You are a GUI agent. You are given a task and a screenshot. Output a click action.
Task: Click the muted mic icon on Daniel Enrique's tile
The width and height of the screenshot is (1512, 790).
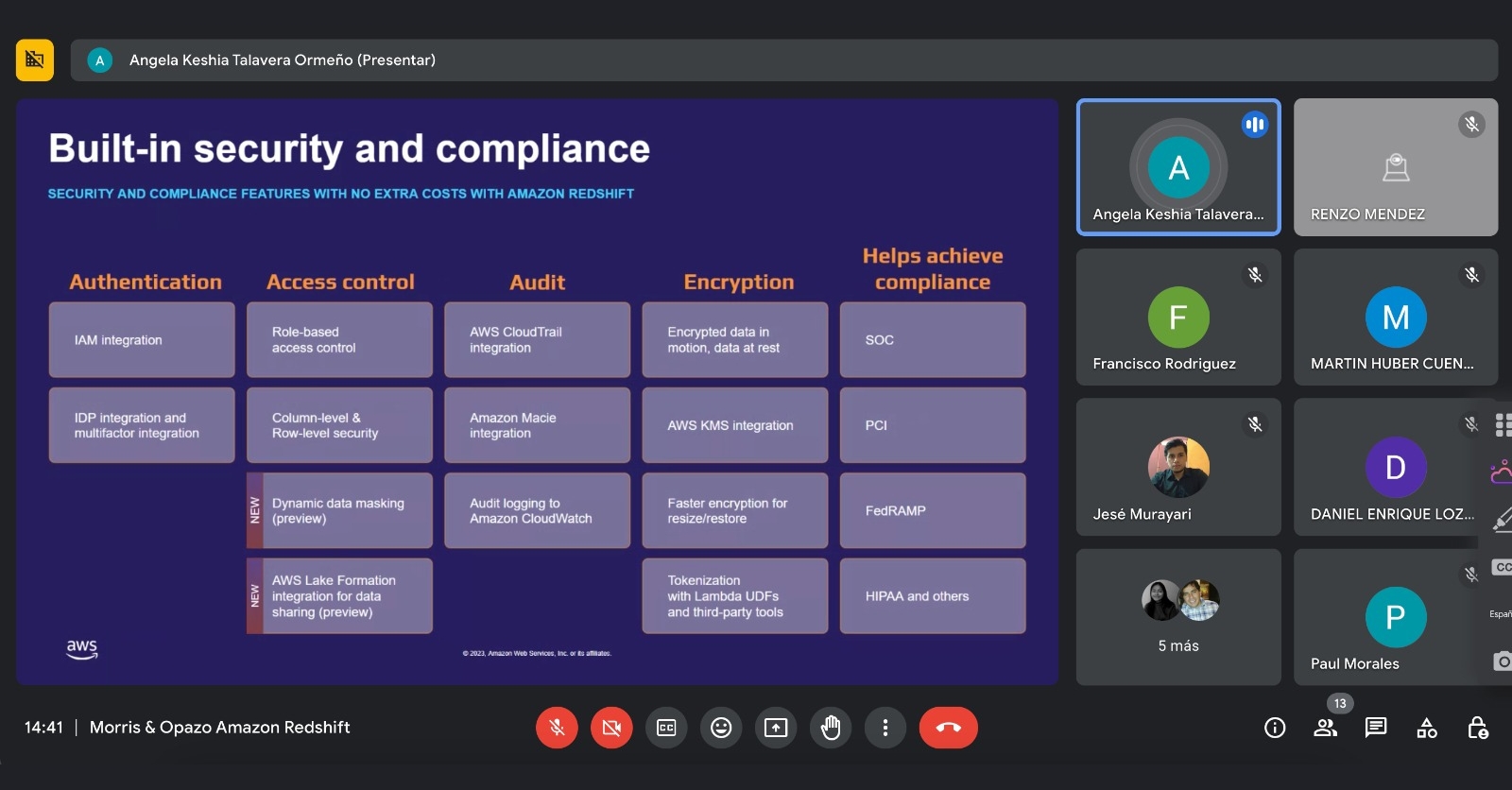(x=1471, y=424)
